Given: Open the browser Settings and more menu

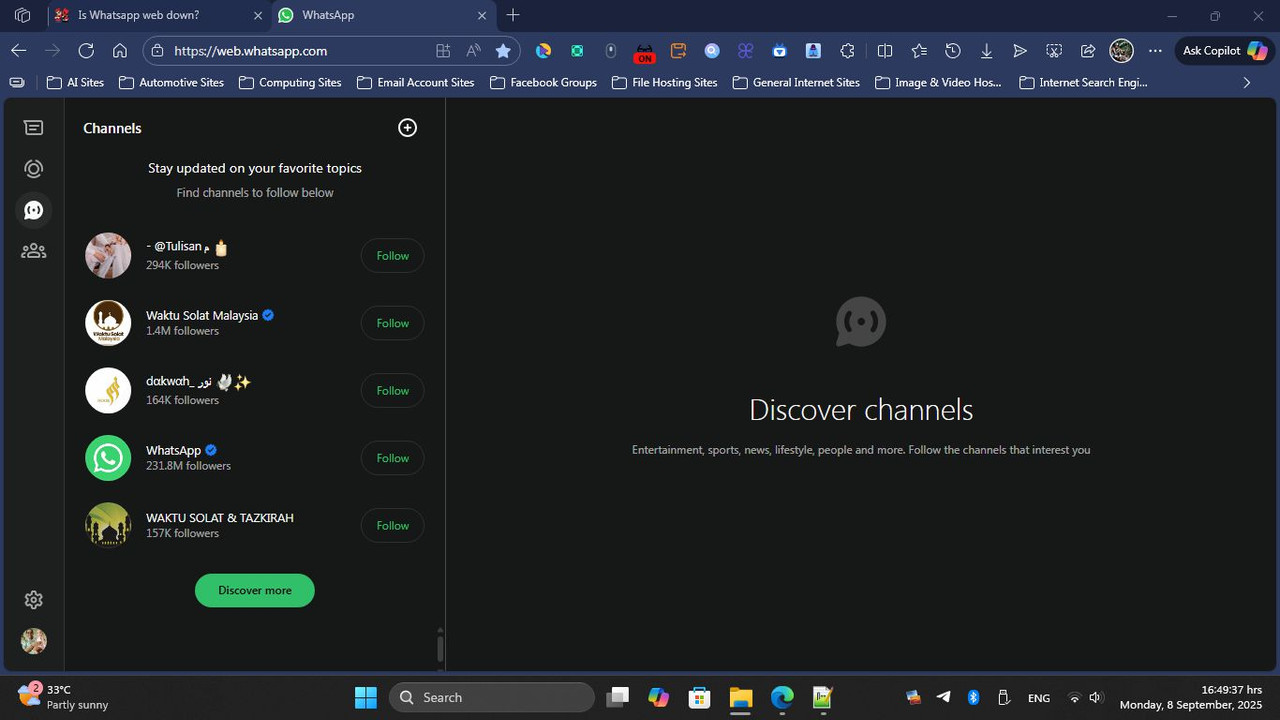Looking at the screenshot, I should [1156, 50].
